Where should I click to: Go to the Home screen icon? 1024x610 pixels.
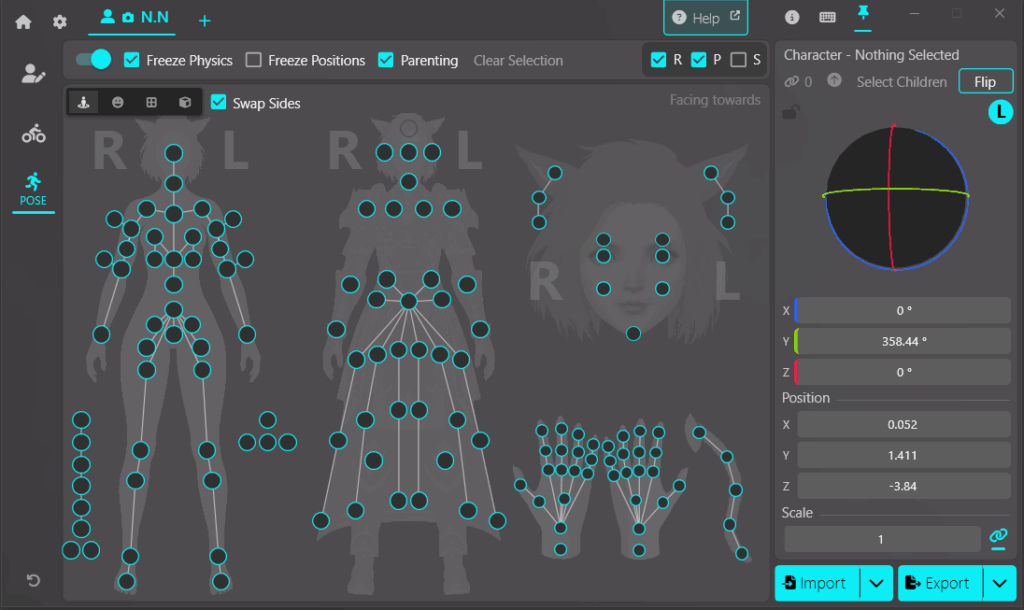click(x=23, y=21)
